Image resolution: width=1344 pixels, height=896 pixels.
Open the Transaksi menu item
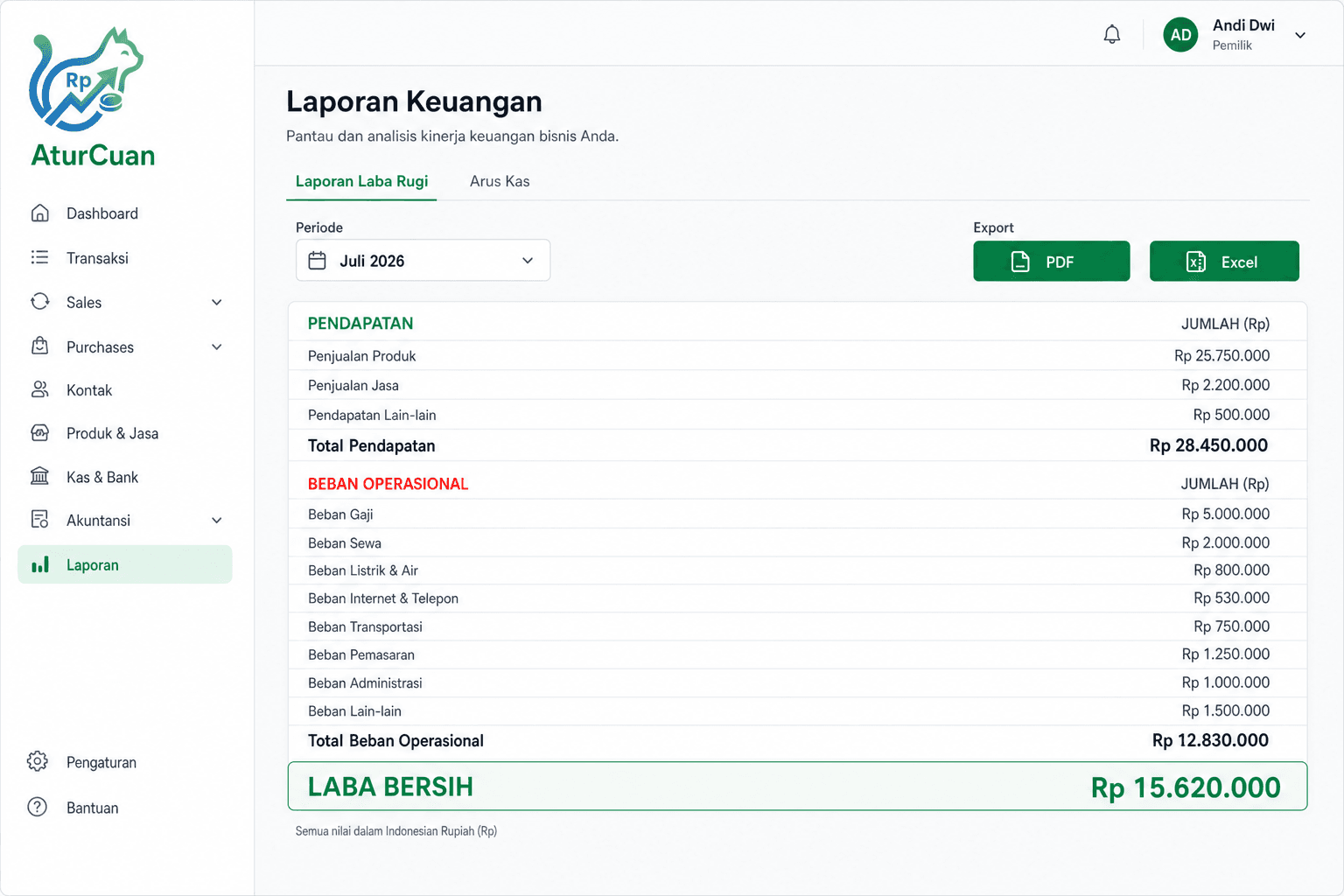coord(125,258)
